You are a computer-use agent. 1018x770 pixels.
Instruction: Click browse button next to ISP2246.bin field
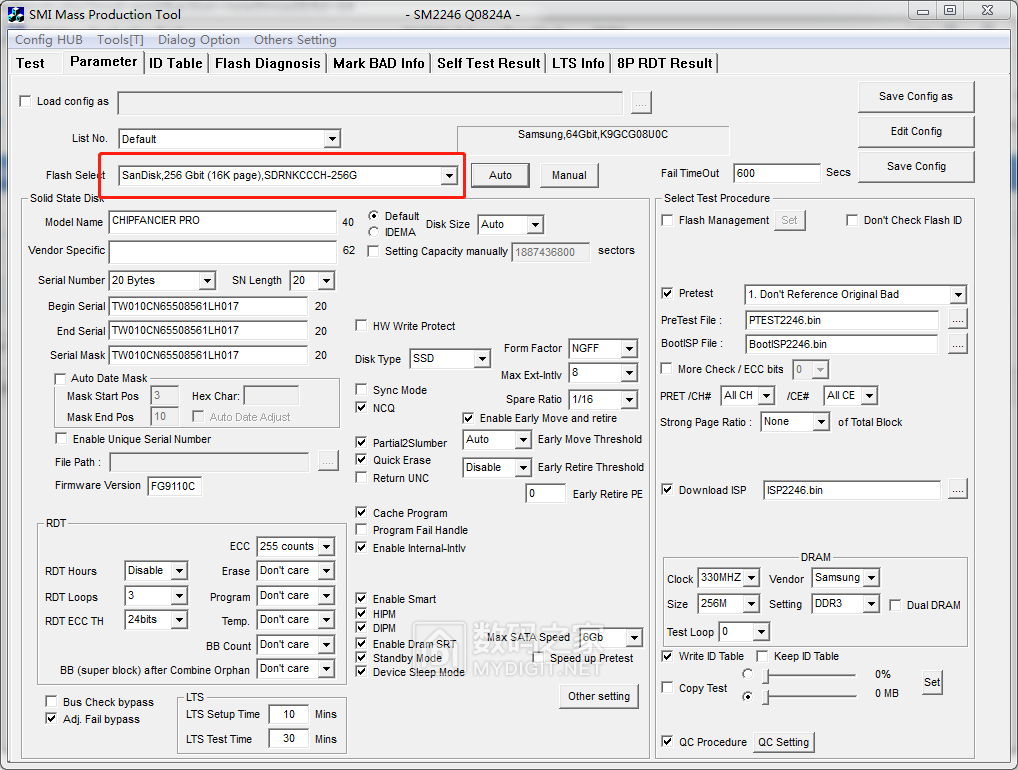(957, 490)
